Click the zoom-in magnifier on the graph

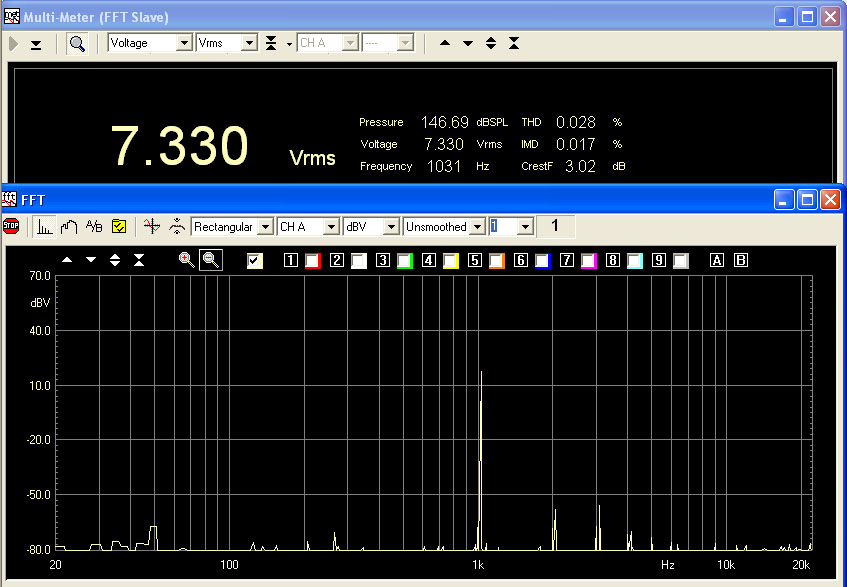tap(186, 260)
